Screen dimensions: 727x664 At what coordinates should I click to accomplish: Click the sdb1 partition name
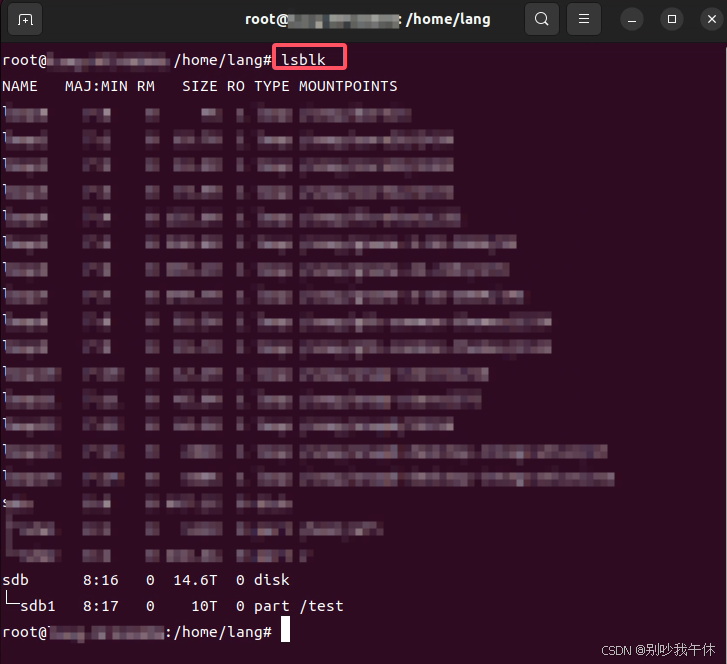pyautogui.click(x=38, y=606)
